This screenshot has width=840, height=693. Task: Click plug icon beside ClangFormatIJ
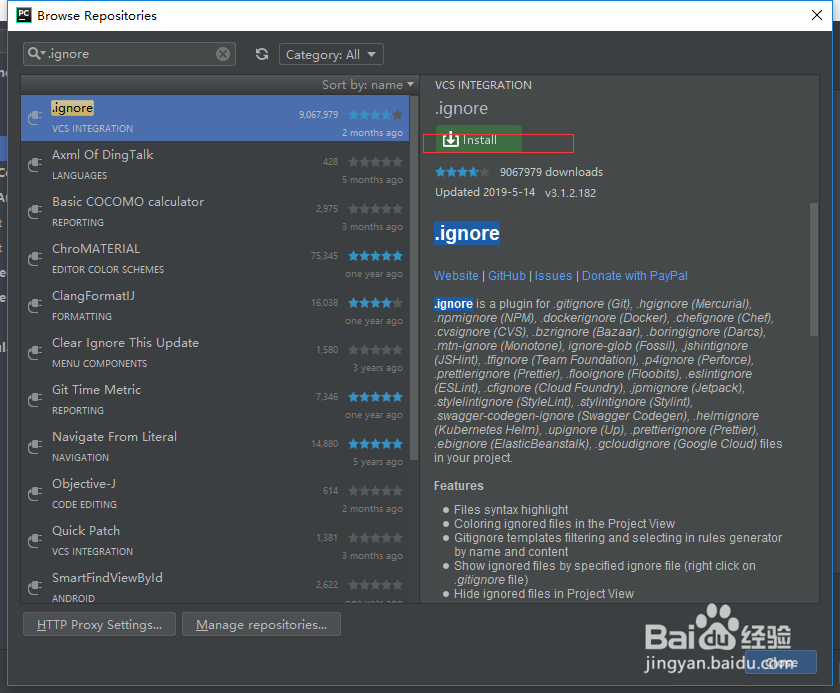(x=35, y=306)
